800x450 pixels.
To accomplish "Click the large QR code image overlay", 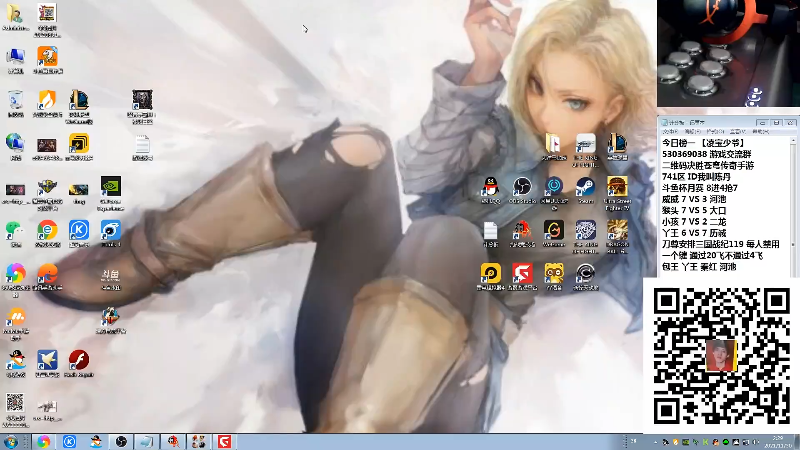I will click(x=721, y=356).
